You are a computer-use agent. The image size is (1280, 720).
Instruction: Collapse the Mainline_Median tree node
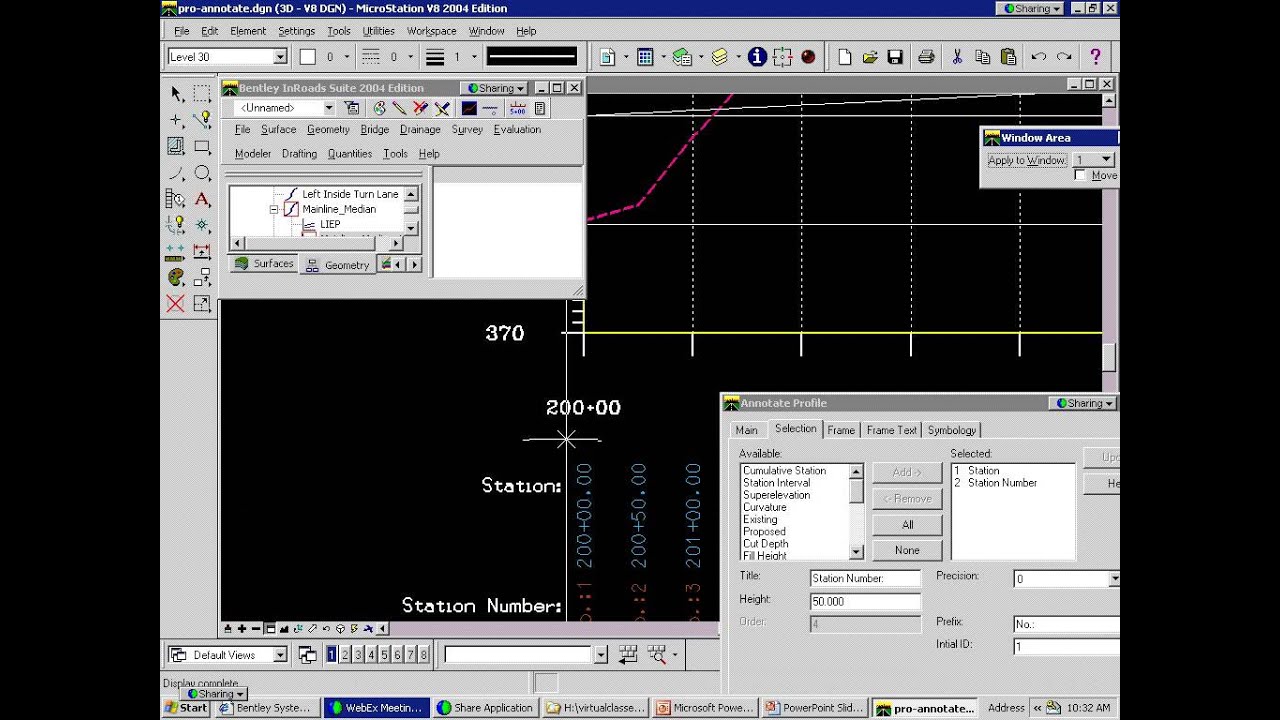274,209
